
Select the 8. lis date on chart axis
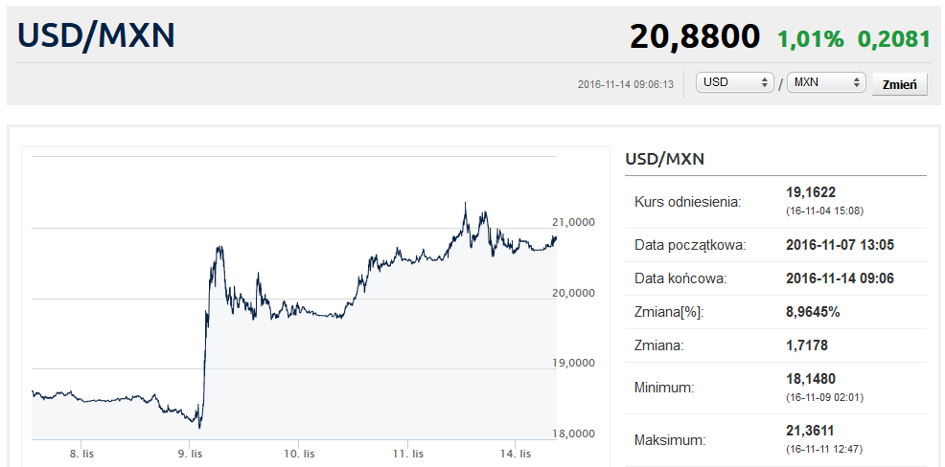(x=81, y=453)
